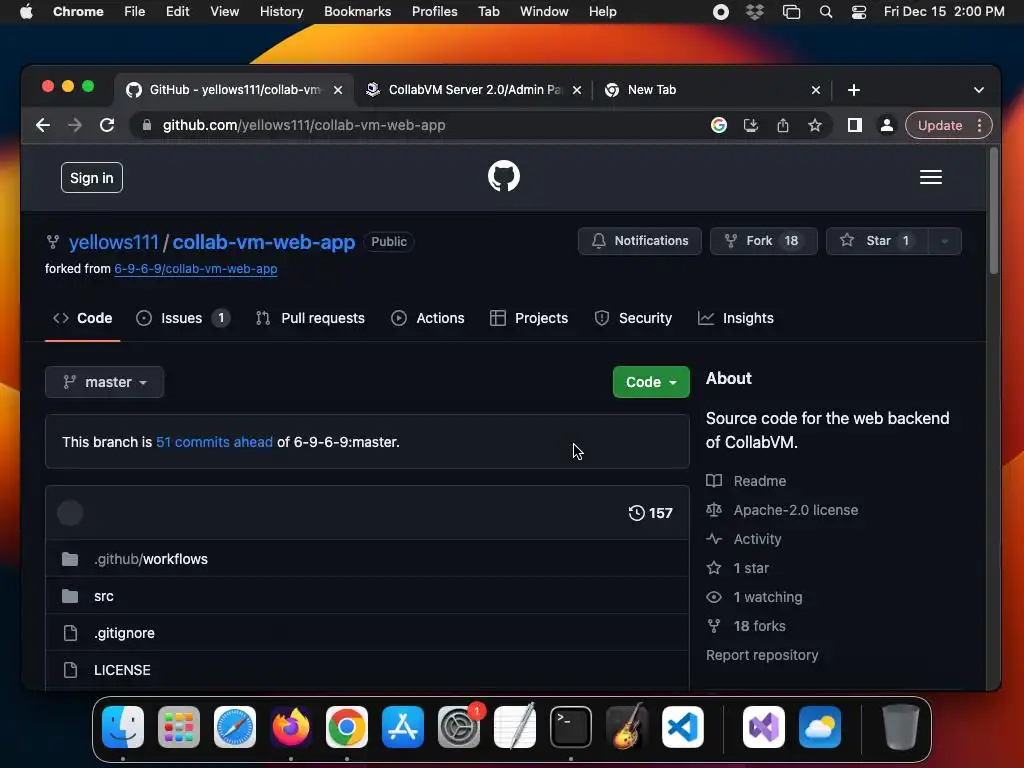View commit history showing 157 commits
The width and height of the screenshot is (1024, 768).
tap(650, 513)
